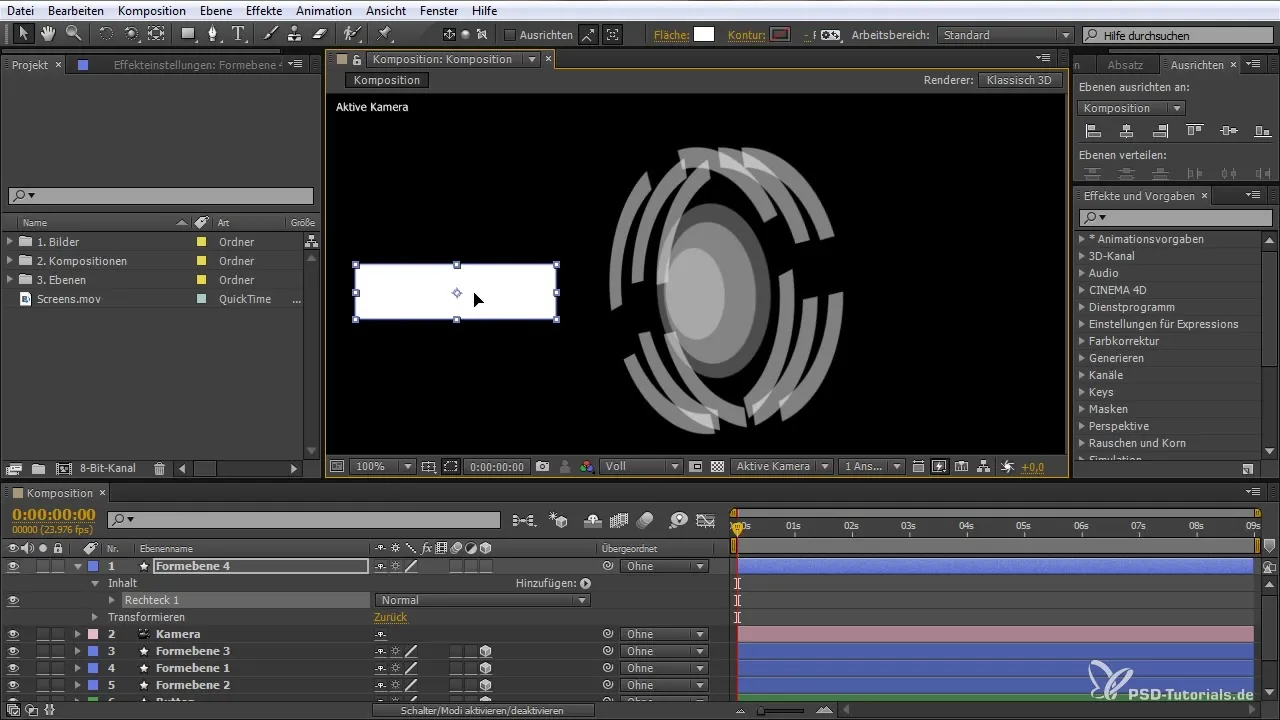Select the Clone Stamp tool
This screenshot has height=720, width=1280.
295,33
